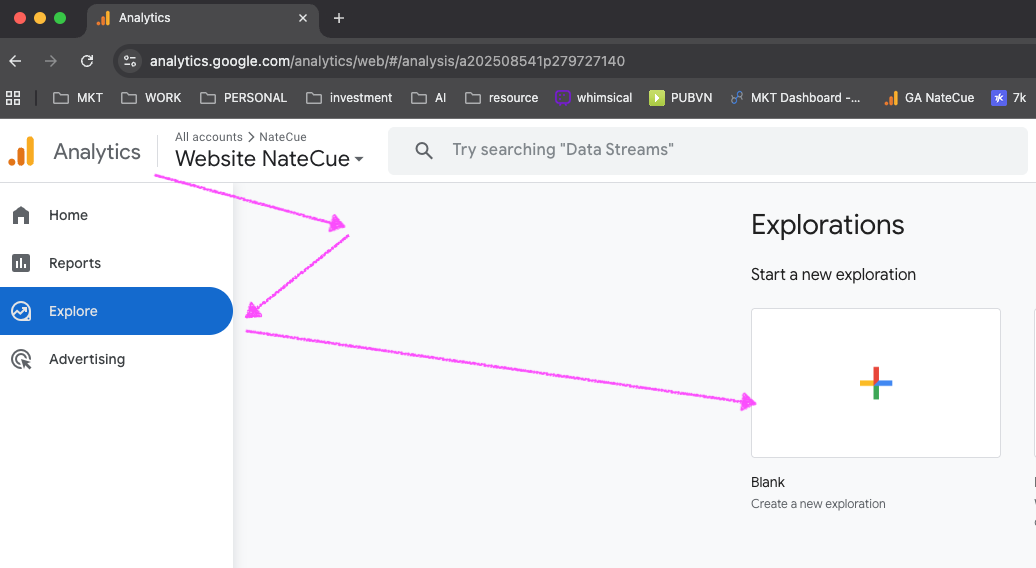Click the Google Analytics logo icon
1036x568 pixels.
pos(21,151)
